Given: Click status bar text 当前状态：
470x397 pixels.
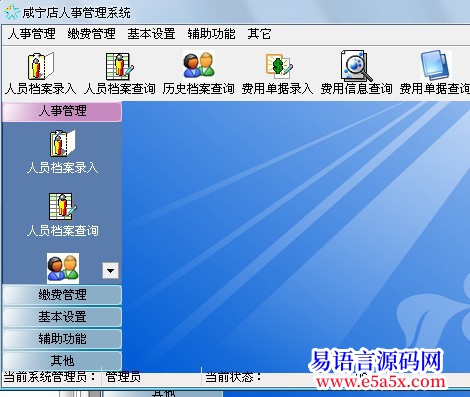Looking at the screenshot, I should [x=233, y=377].
